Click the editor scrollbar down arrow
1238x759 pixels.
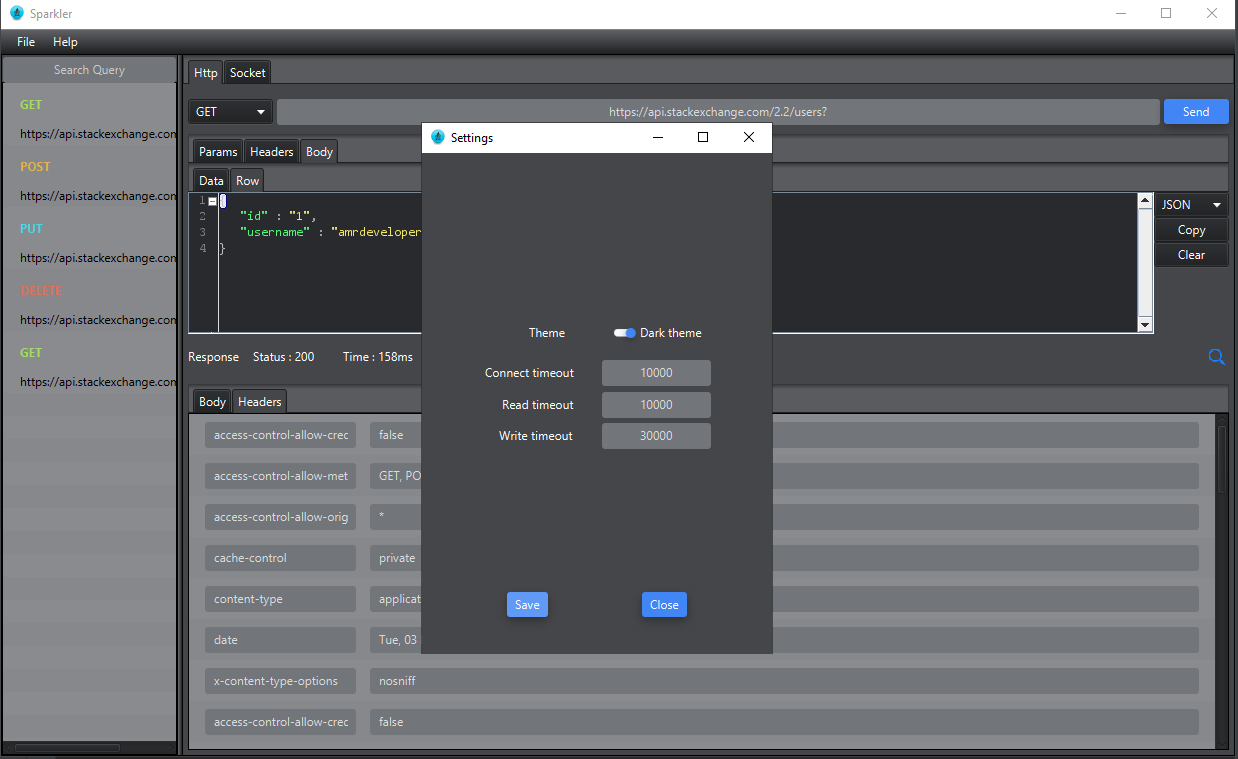click(x=1146, y=325)
